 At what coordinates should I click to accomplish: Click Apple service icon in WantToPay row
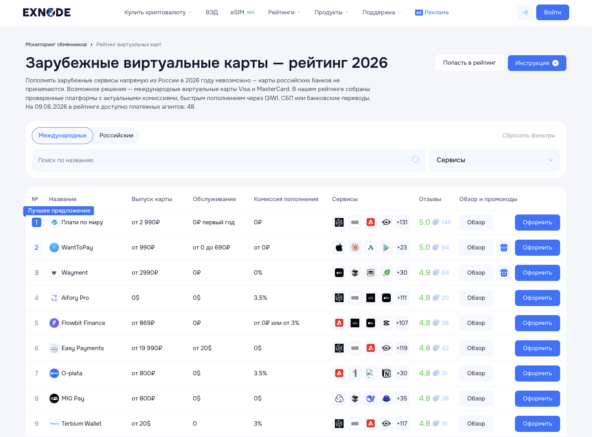click(x=339, y=247)
